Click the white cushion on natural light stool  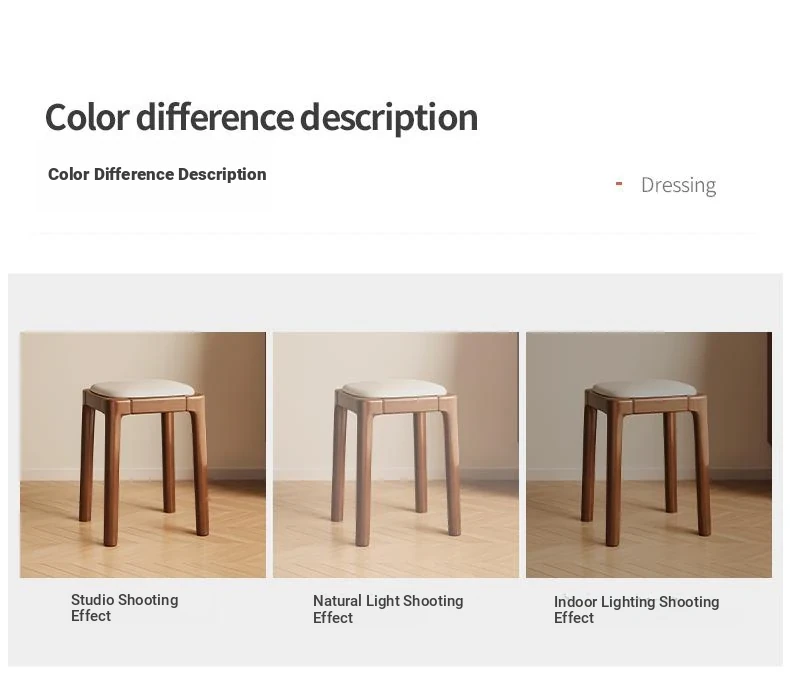click(393, 388)
